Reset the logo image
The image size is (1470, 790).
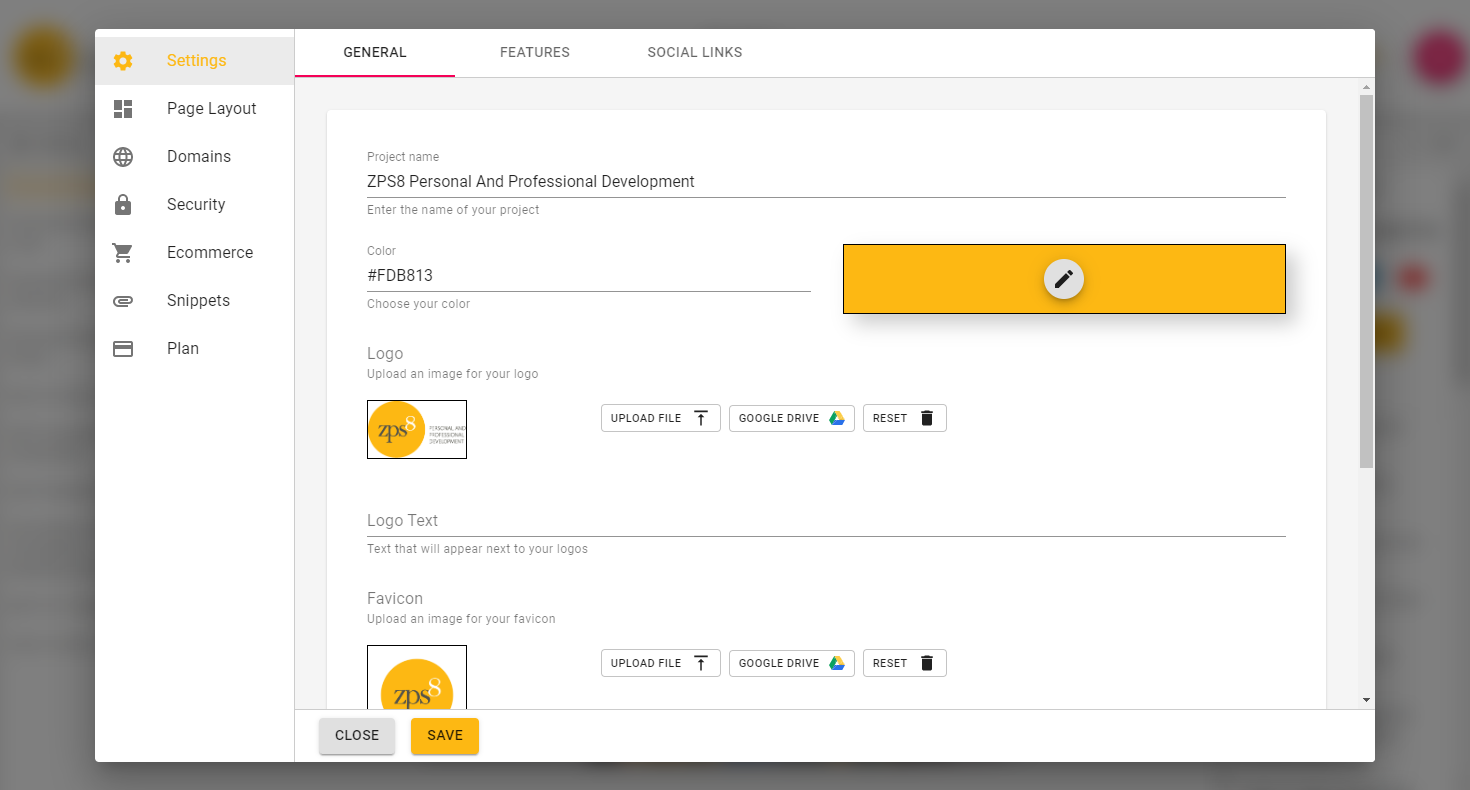(905, 418)
